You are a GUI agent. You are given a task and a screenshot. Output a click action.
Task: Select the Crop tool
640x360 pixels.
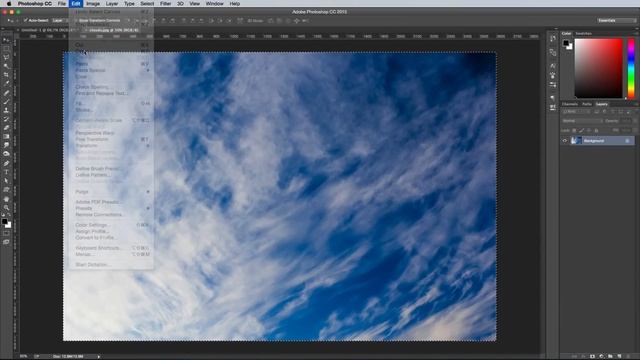tap(6, 75)
